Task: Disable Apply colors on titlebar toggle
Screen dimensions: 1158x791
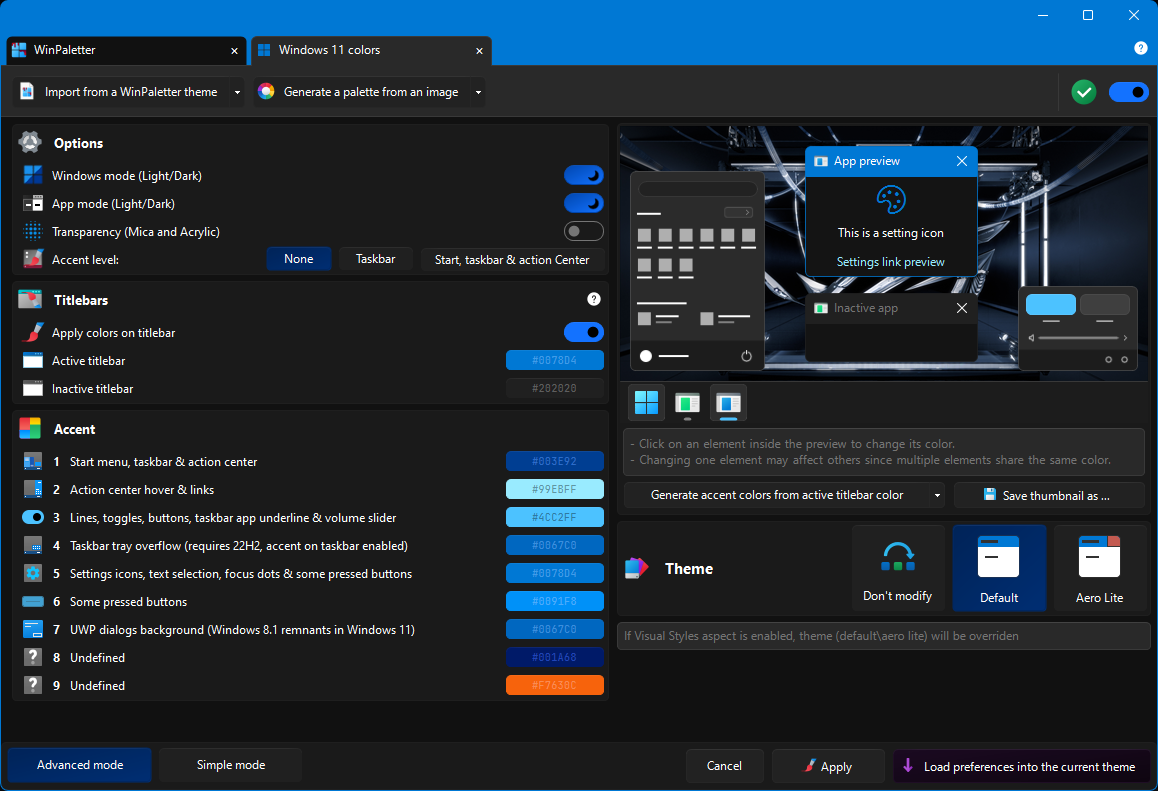Action: click(x=583, y=332)
